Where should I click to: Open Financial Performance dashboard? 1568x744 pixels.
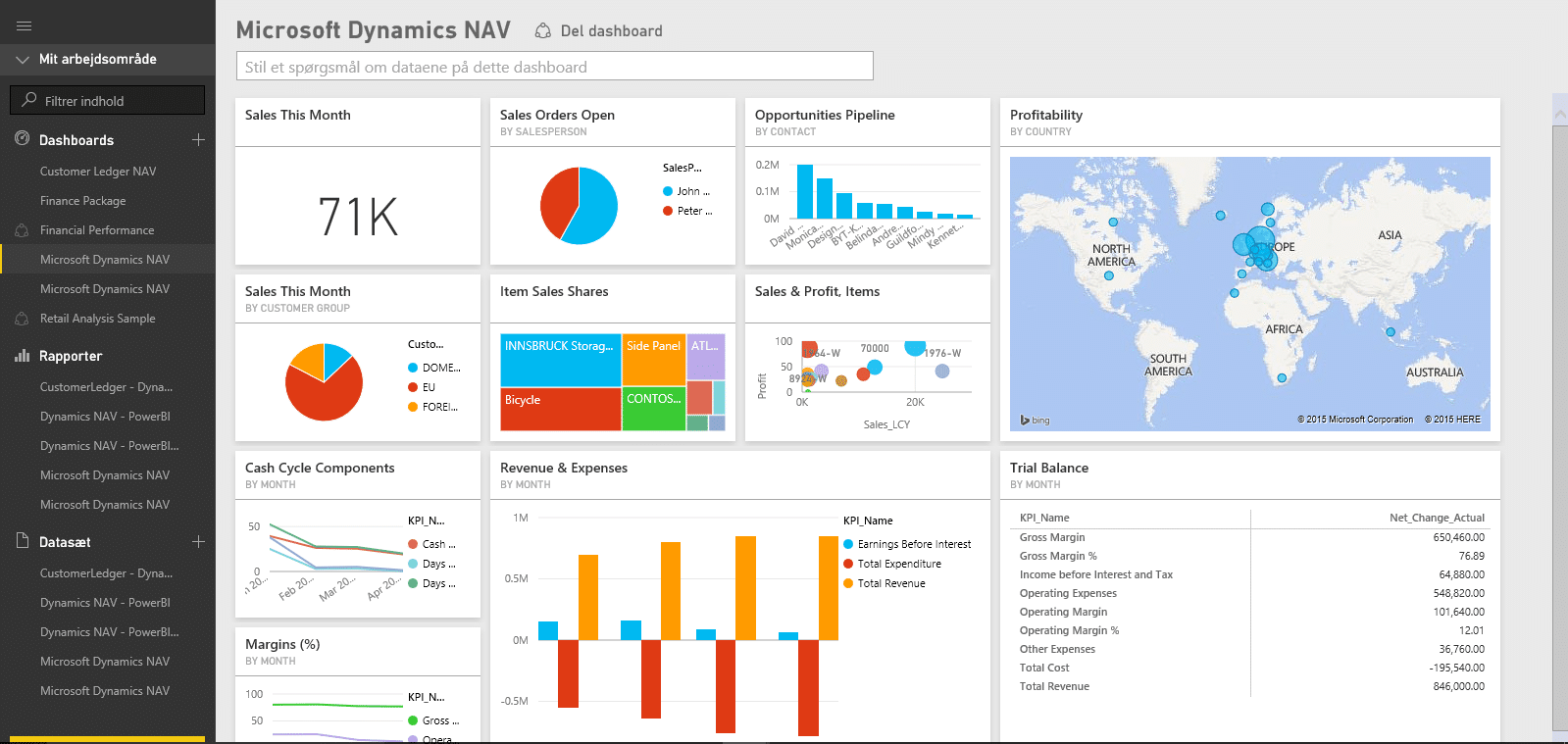pyautogui.click(x=97, y=230)
